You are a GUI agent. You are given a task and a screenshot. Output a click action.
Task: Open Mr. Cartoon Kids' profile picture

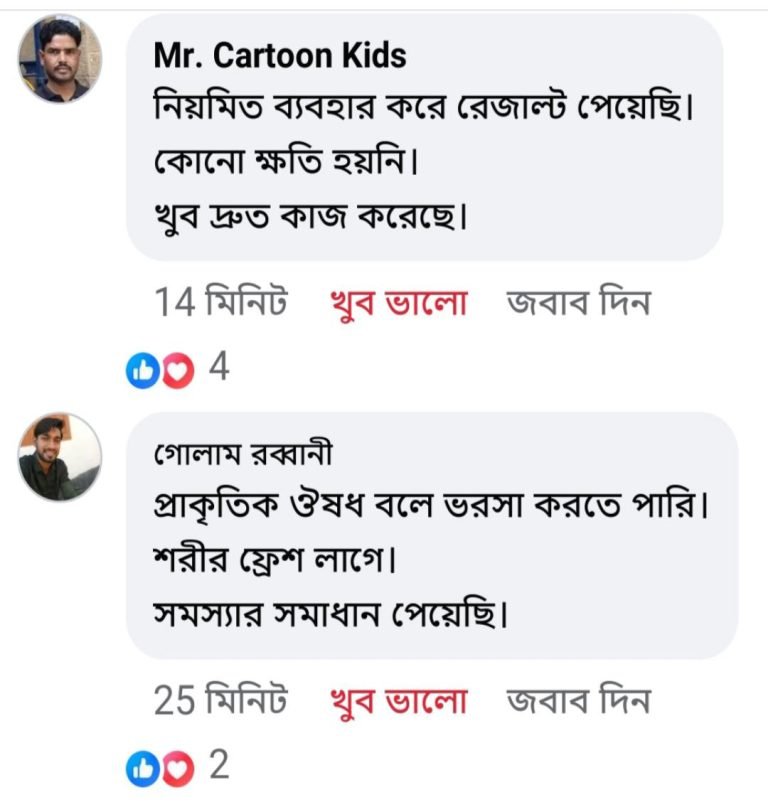point(60,59)
